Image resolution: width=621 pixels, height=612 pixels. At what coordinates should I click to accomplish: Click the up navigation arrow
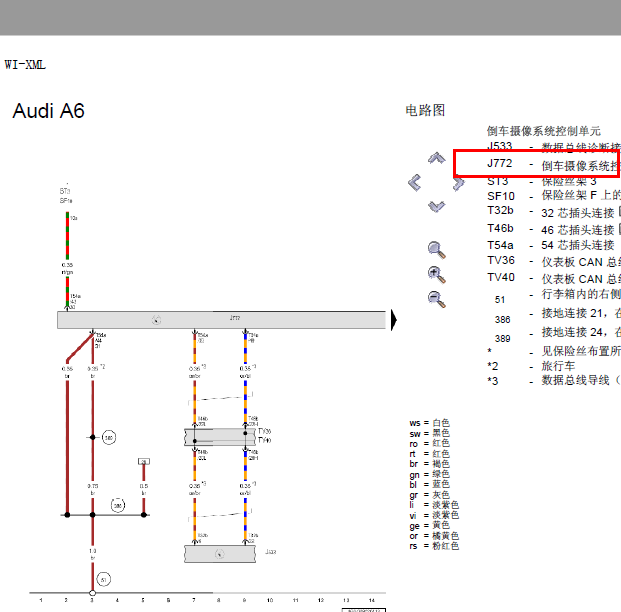point(437,158)
